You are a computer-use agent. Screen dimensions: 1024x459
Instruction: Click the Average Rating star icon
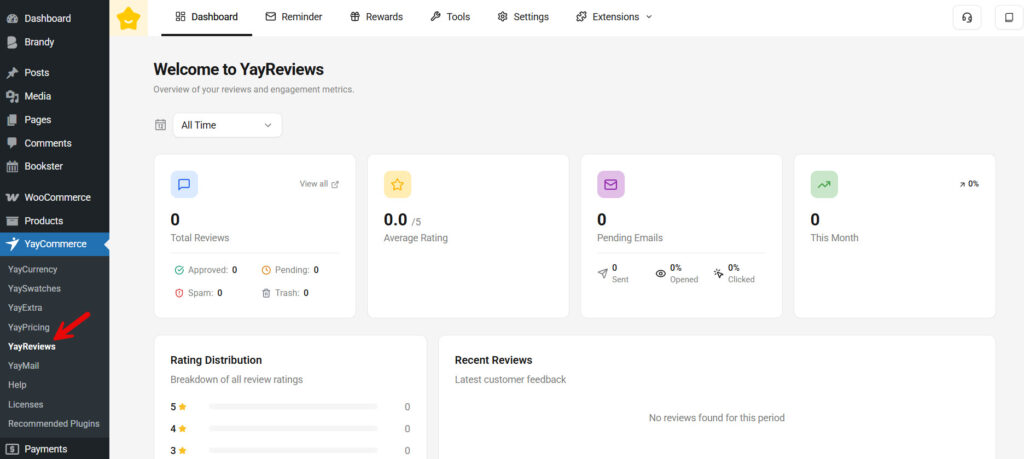click(x=398, y=185)
